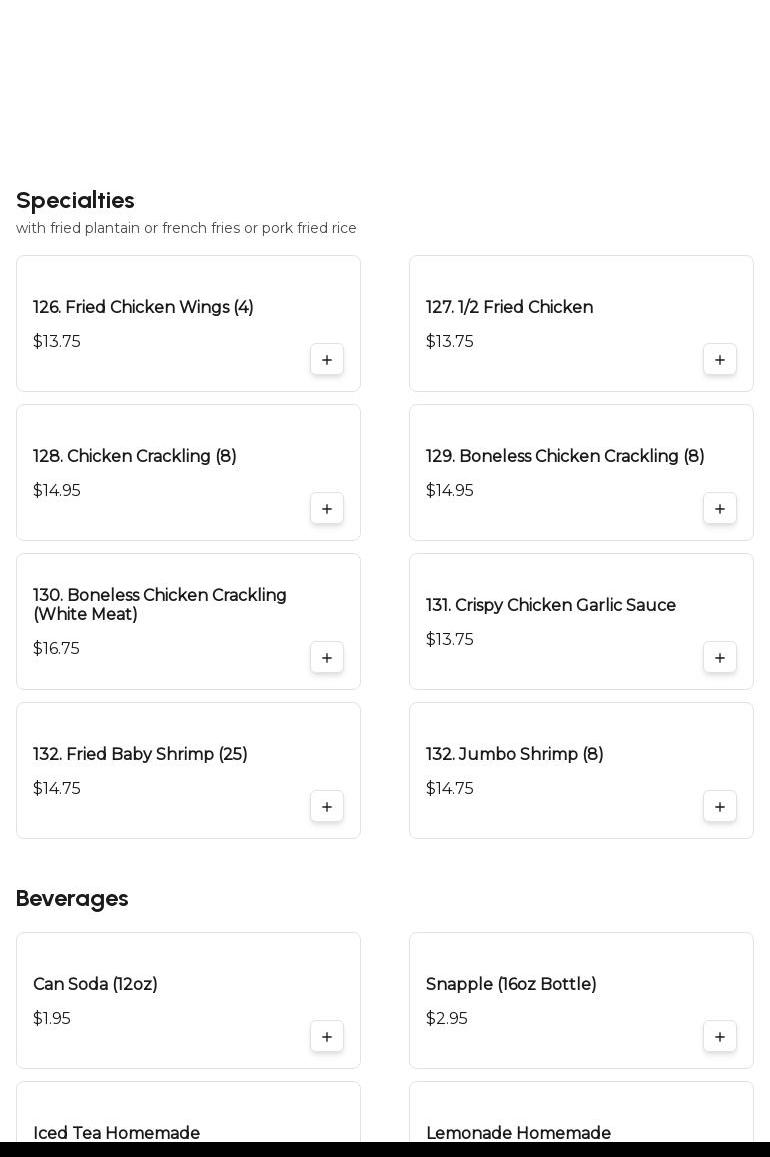Add Snapple (16oz Bottle) to order
The width and height of the screenshot is (770, 1157).
720,1037
